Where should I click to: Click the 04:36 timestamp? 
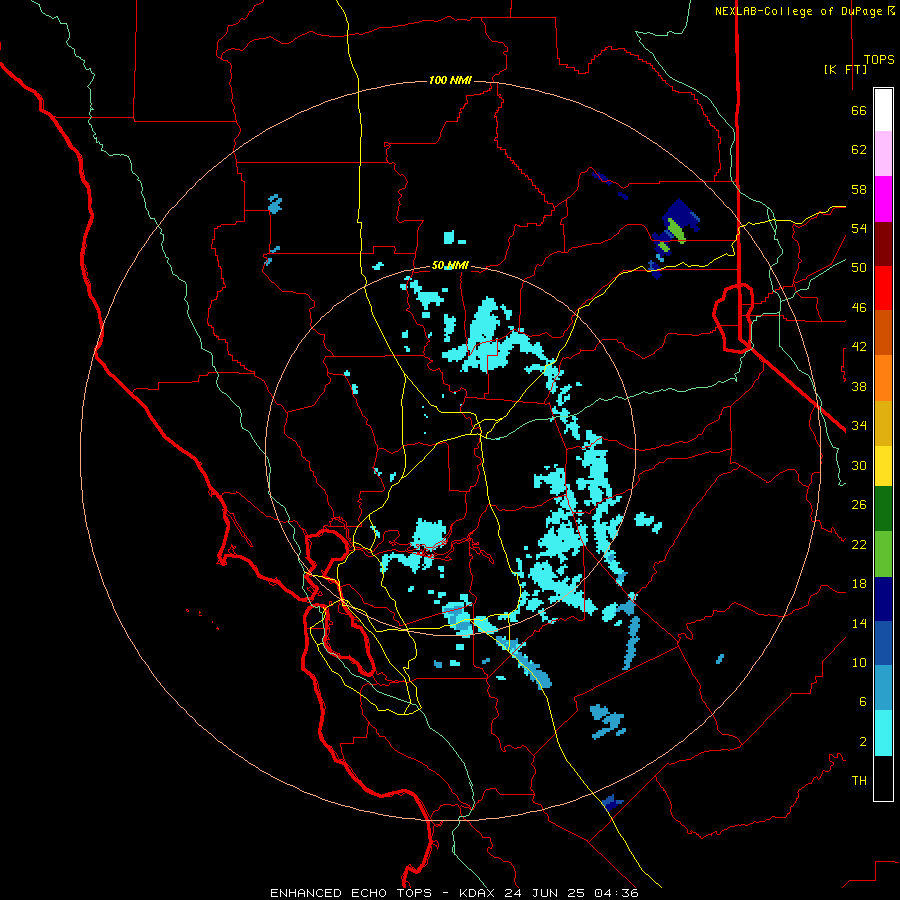[x=615, y=893]
